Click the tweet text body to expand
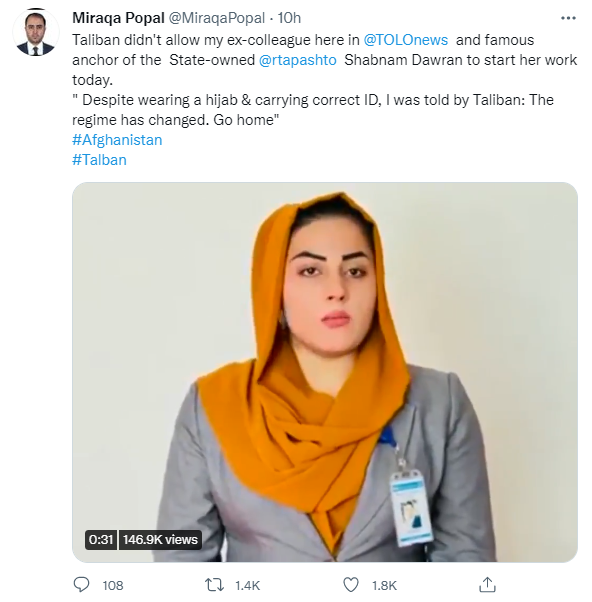Screen dimensions: 592x602 (324, 80)
